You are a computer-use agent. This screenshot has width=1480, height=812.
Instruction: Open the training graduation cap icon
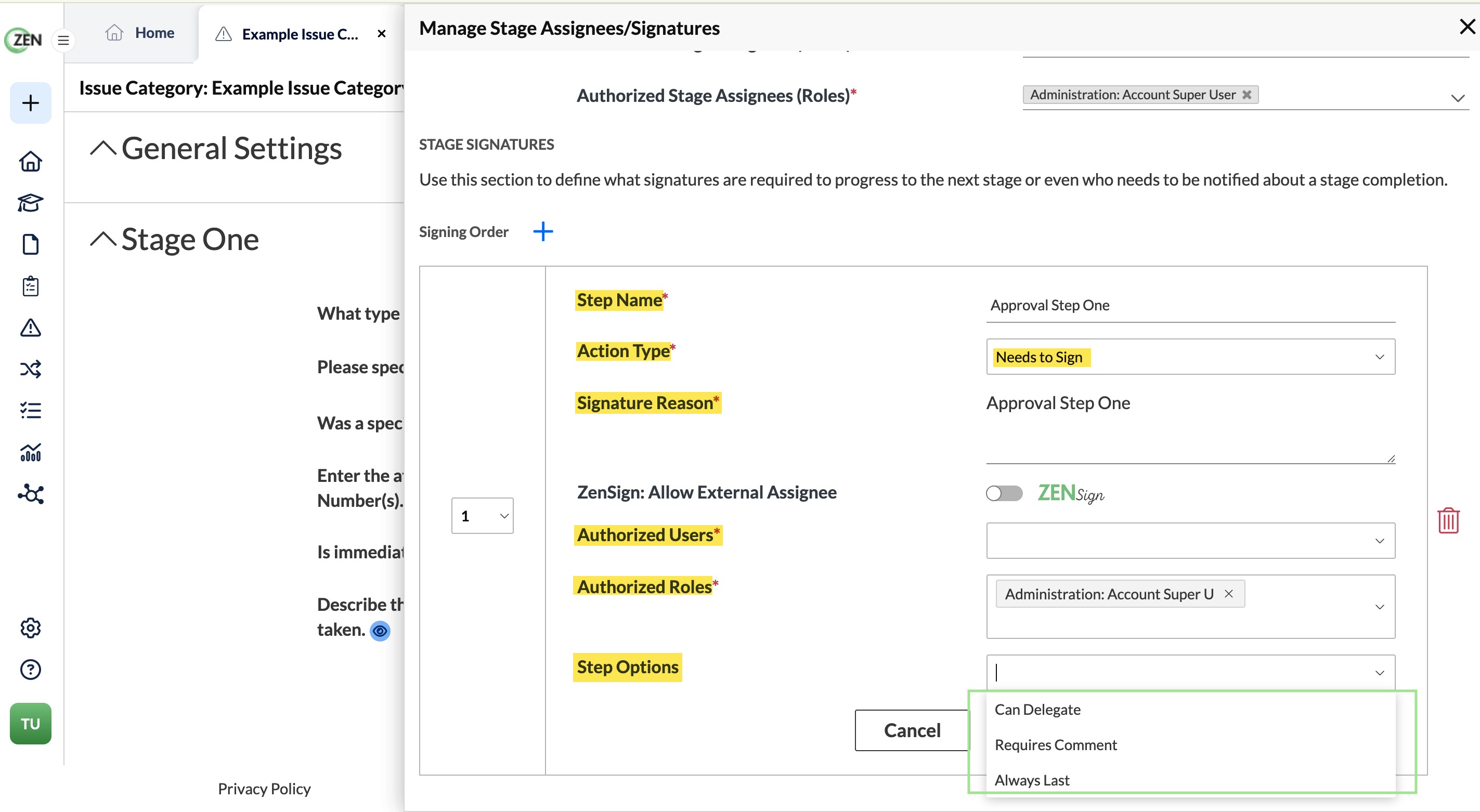coord(31,203)
